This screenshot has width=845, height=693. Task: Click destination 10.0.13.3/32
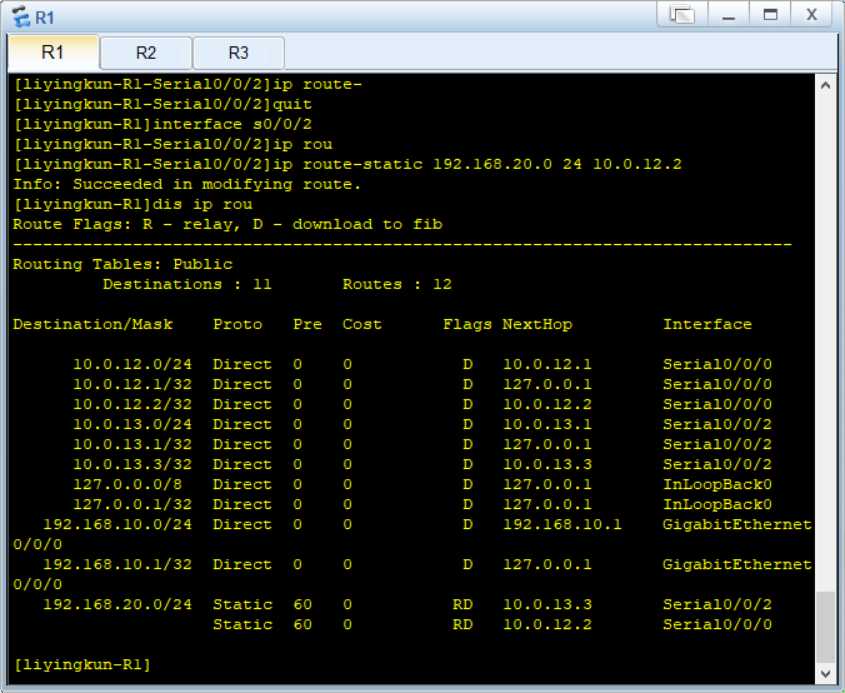pyautogui.click(x=132, y=464)
